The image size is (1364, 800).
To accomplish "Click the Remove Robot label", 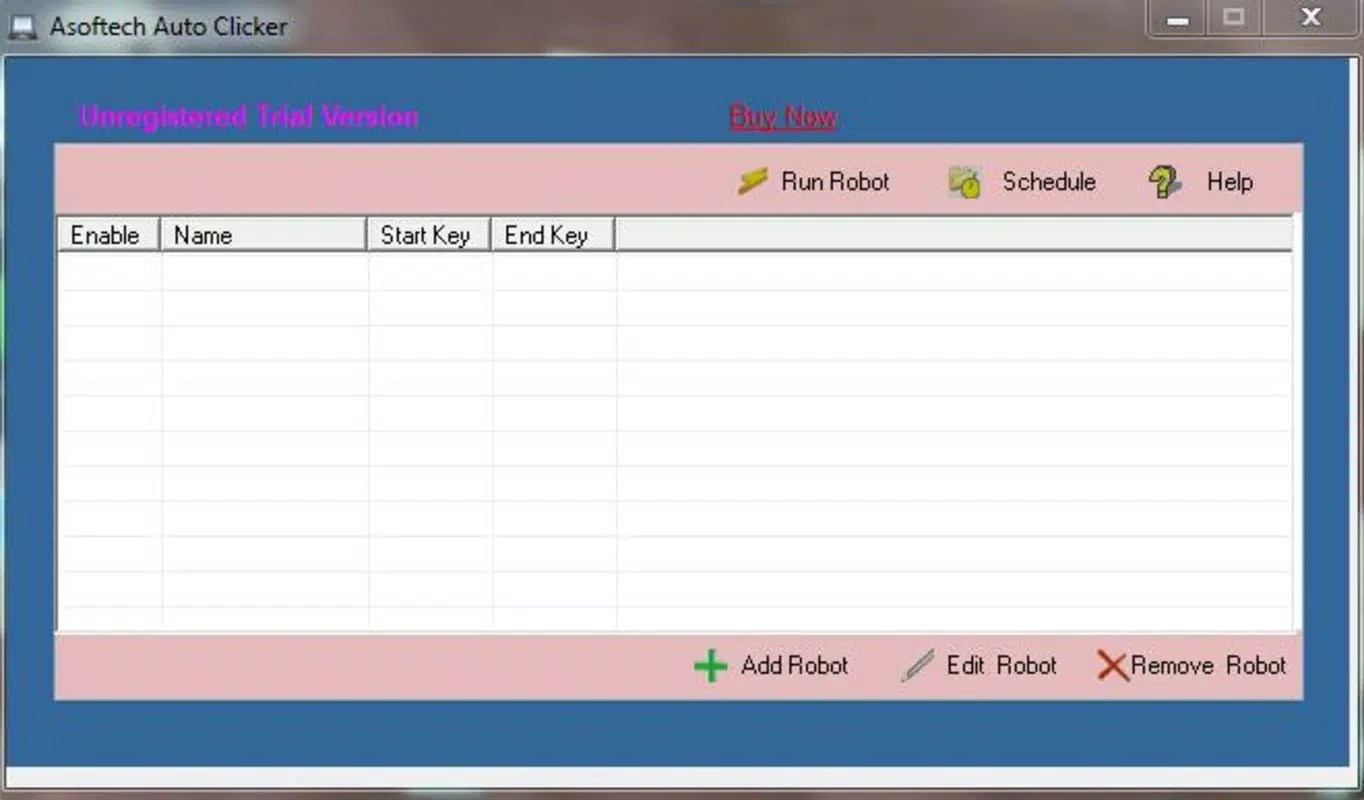I will tap(1208, 666).
